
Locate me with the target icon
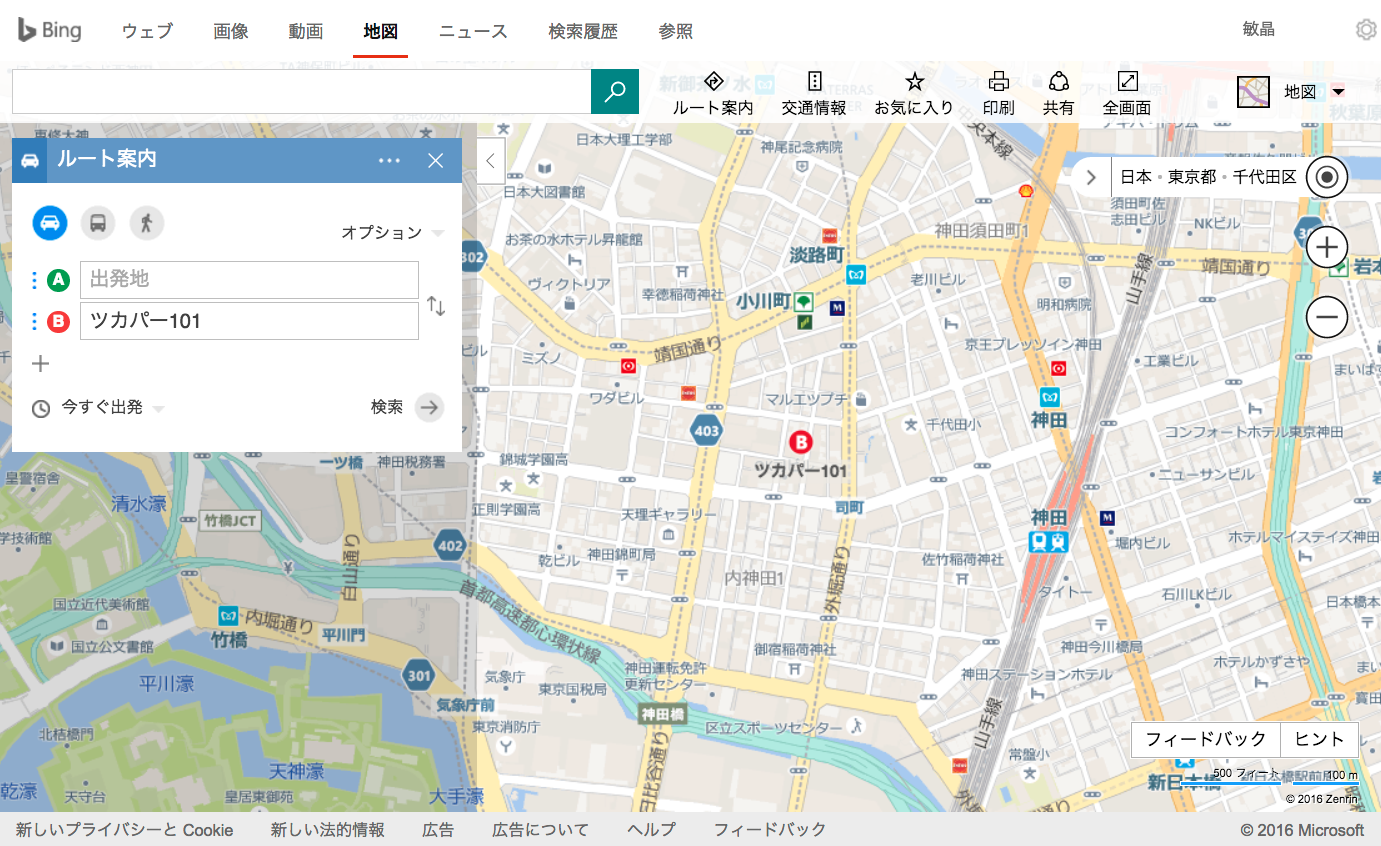click(1327, 177)
